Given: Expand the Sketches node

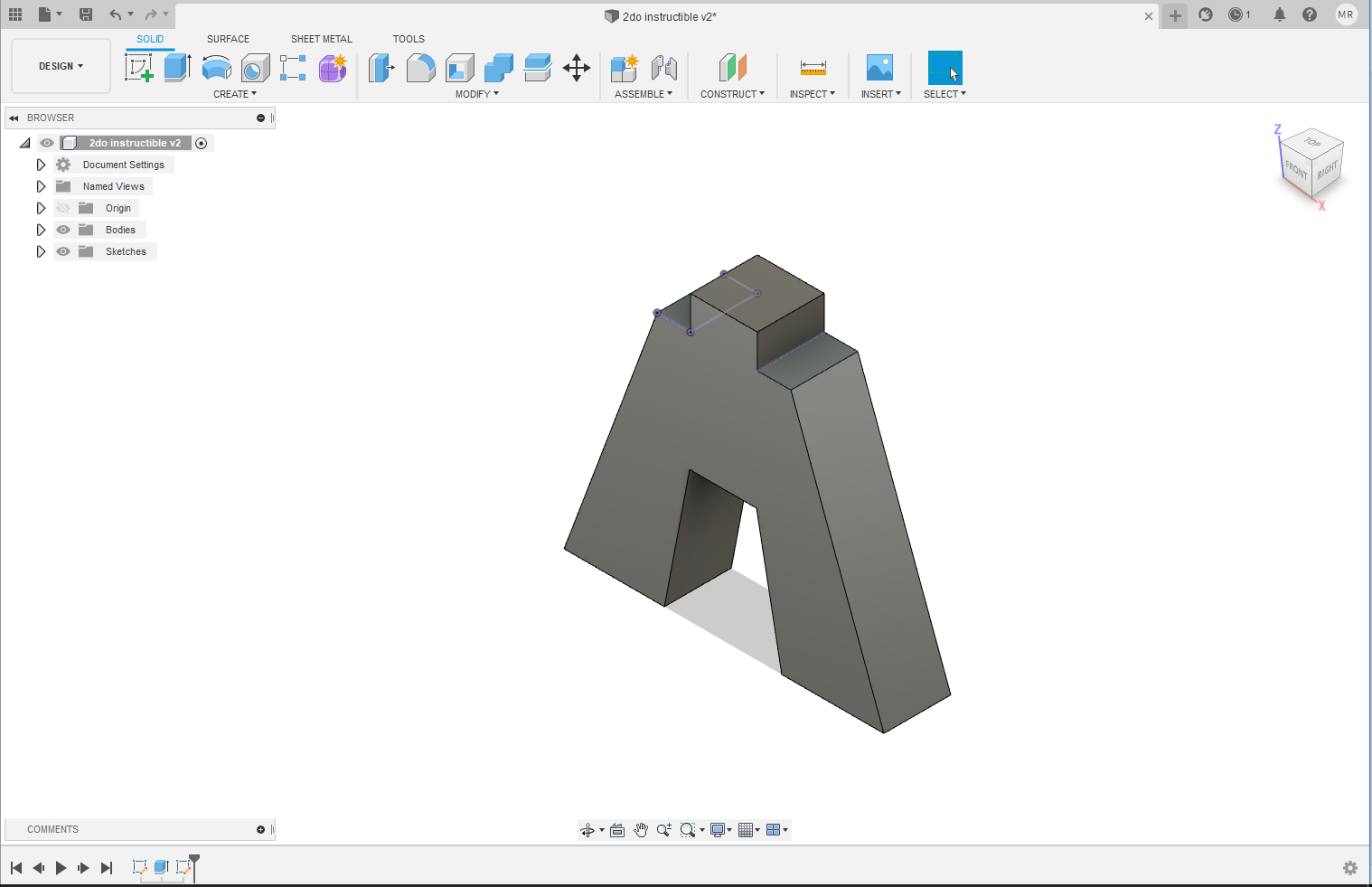Looking at the screenshot, I should (x=41, y=251).
